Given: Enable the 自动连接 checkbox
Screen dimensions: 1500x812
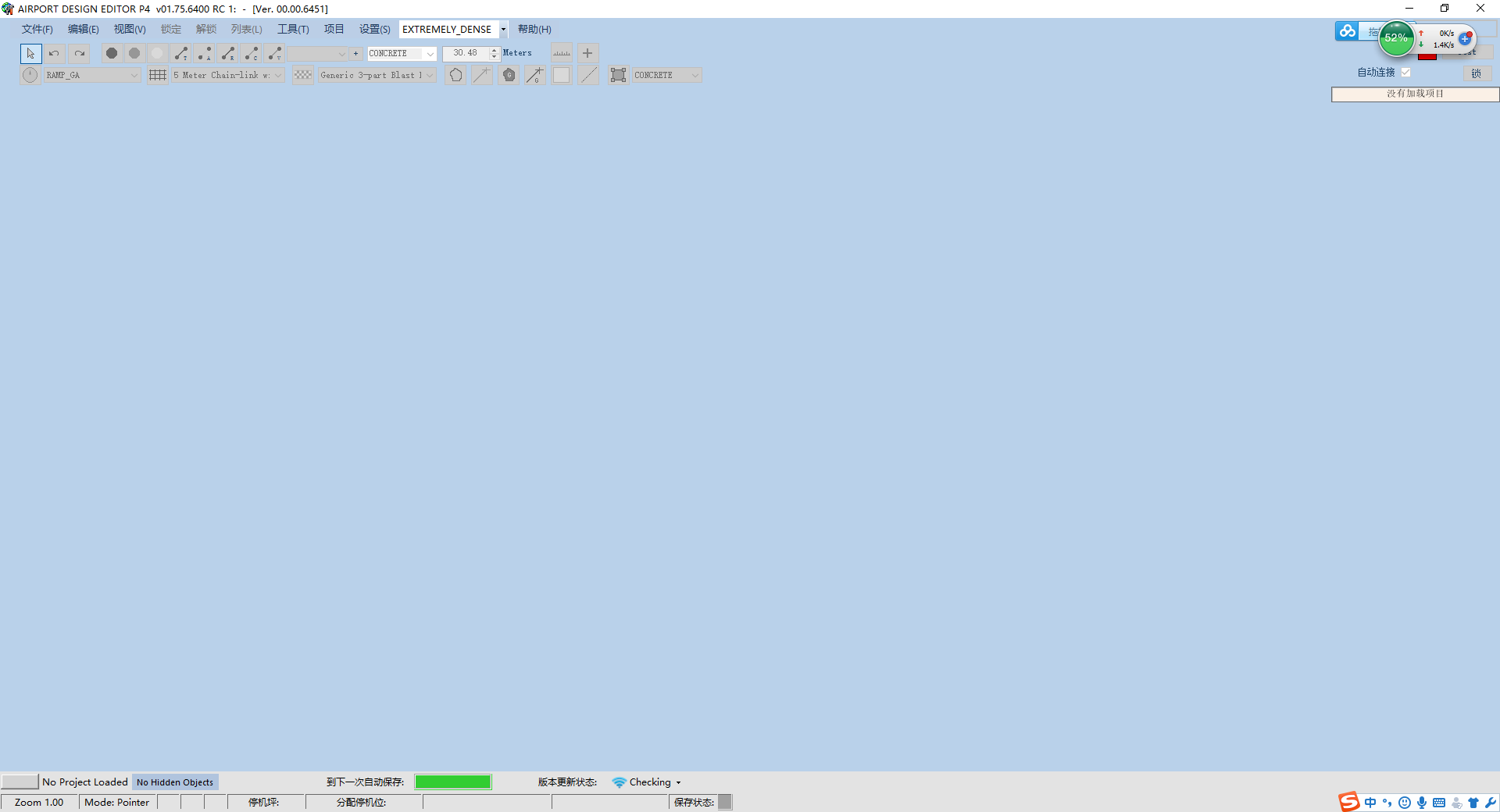Looking at the screenshot, I should [x=1406, y=72].
